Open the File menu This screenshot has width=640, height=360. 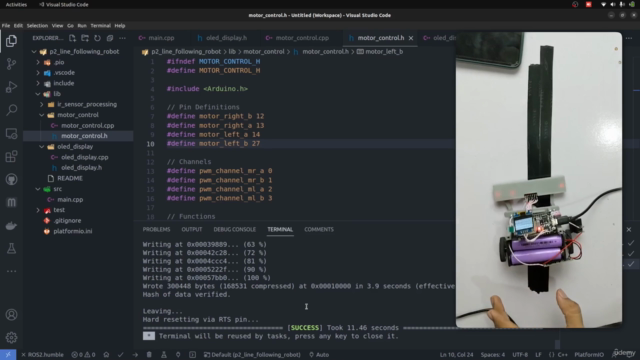[6, 25]
